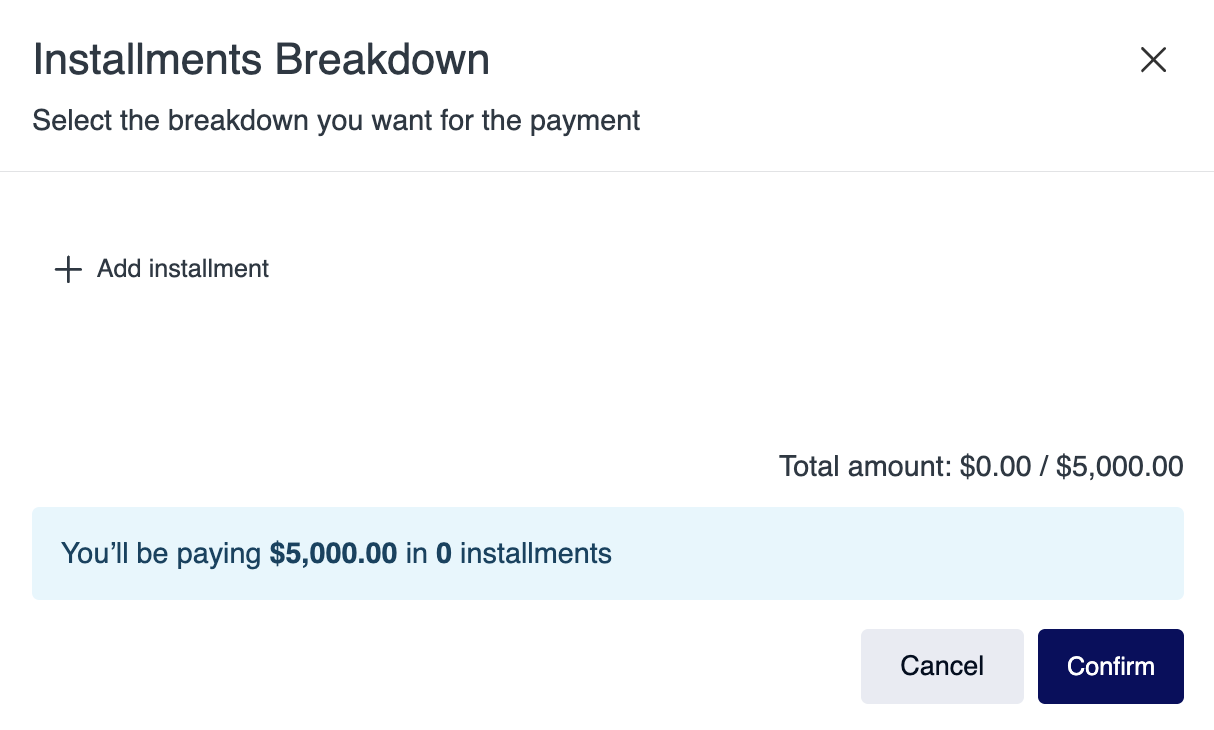
Task: Confirm the installments breakdown
Action: pyautogui.click(x=1110, y=666)
